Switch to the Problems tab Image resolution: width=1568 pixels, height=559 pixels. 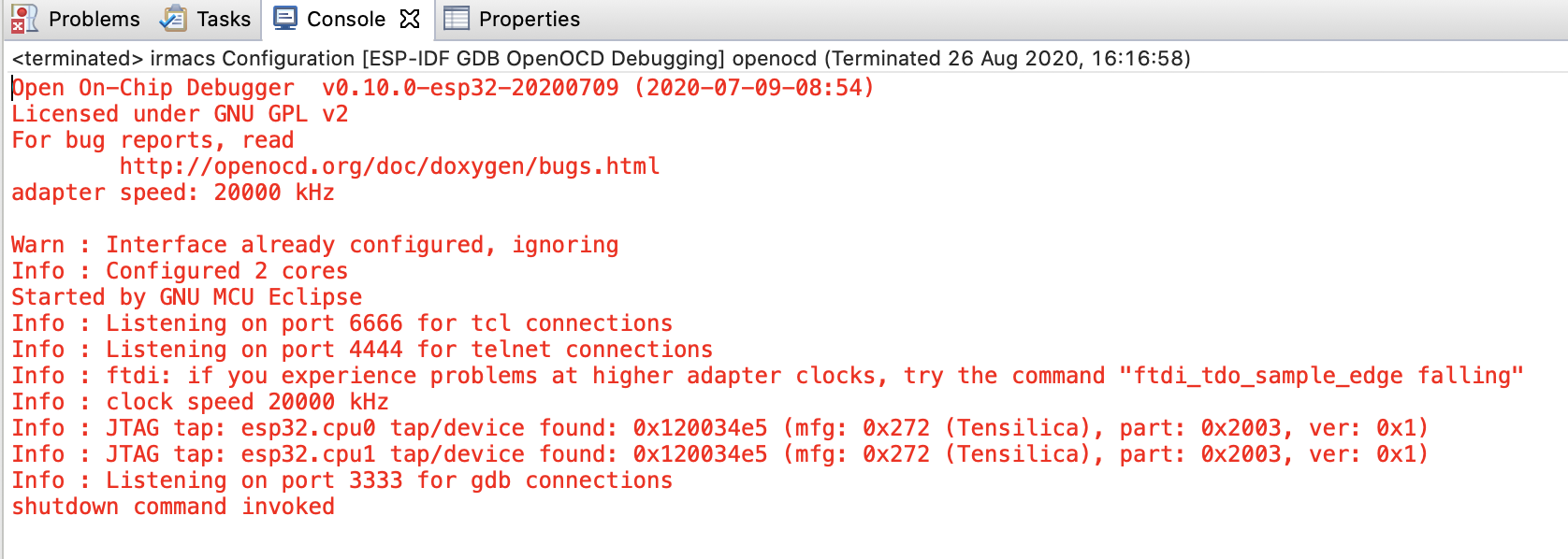tap(94, 18)
